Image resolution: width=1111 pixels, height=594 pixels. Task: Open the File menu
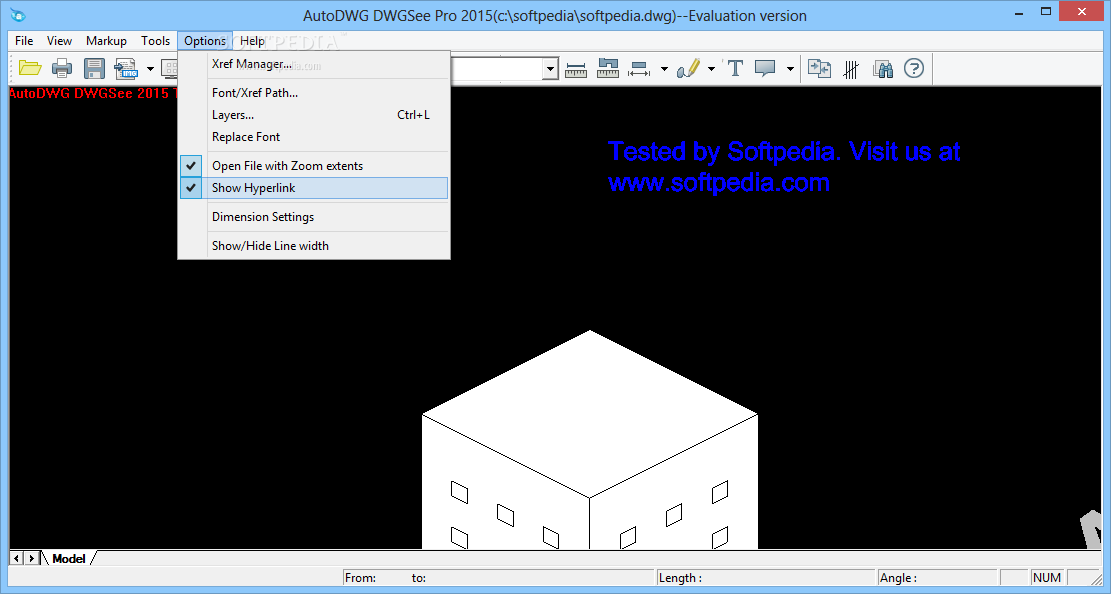tap(24, 41)
